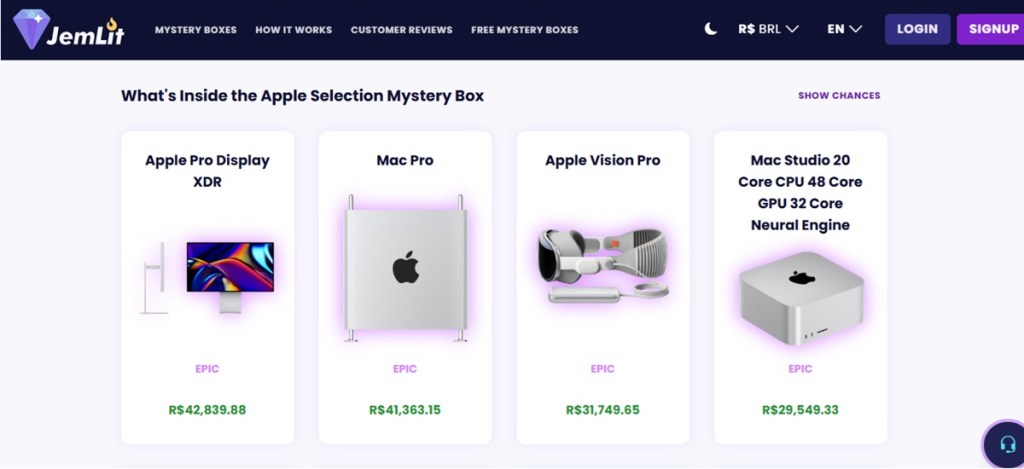Click the R$29,549.33 Mac Studio price

(x=801, y=410)
